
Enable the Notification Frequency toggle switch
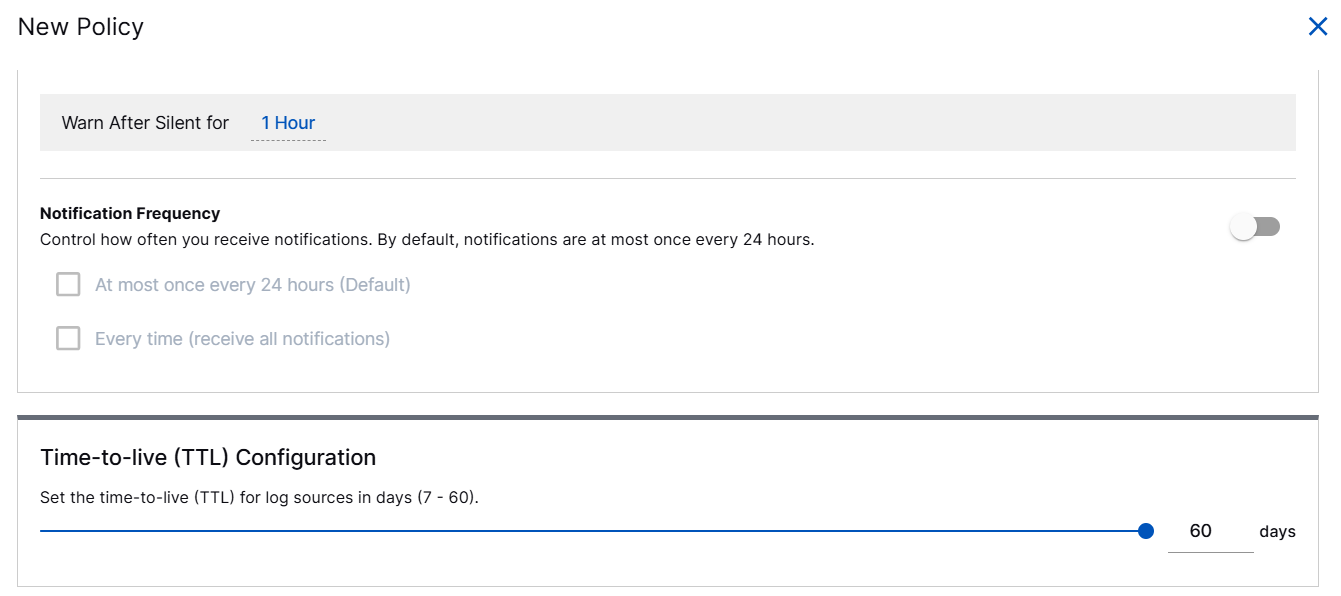pos(1255,227)
